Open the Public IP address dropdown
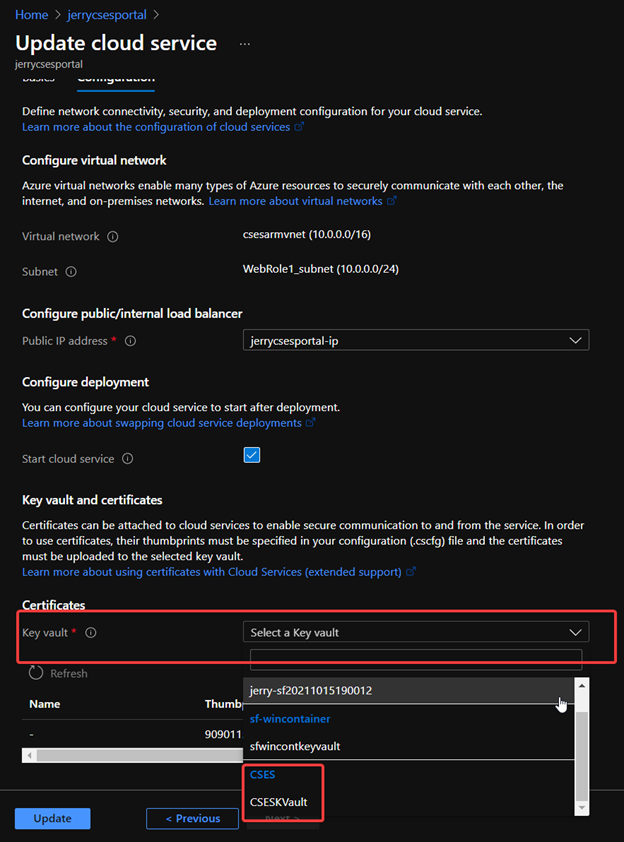 tap(416, 340)
